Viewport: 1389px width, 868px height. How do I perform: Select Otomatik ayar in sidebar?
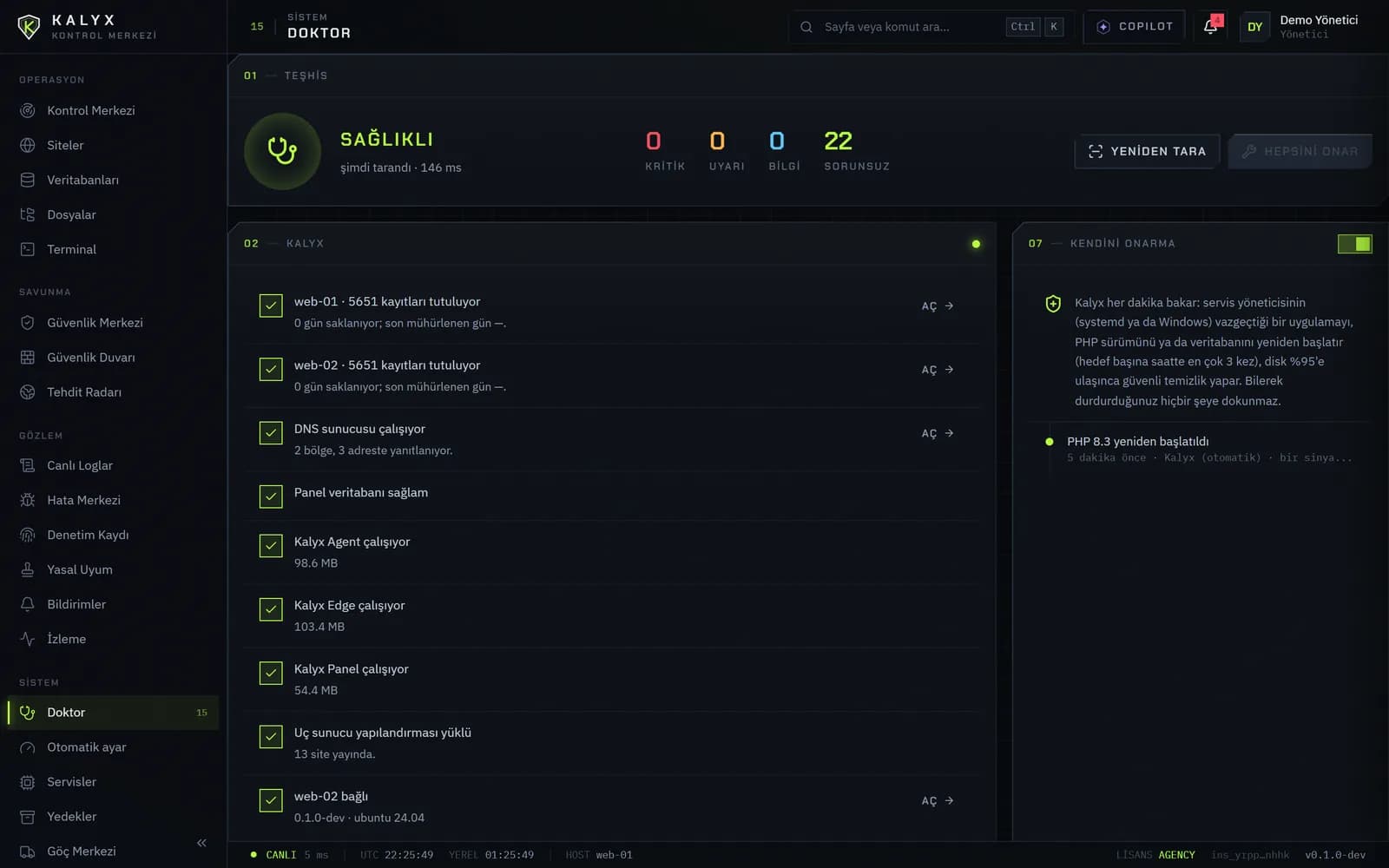click(x=113, y=747)
